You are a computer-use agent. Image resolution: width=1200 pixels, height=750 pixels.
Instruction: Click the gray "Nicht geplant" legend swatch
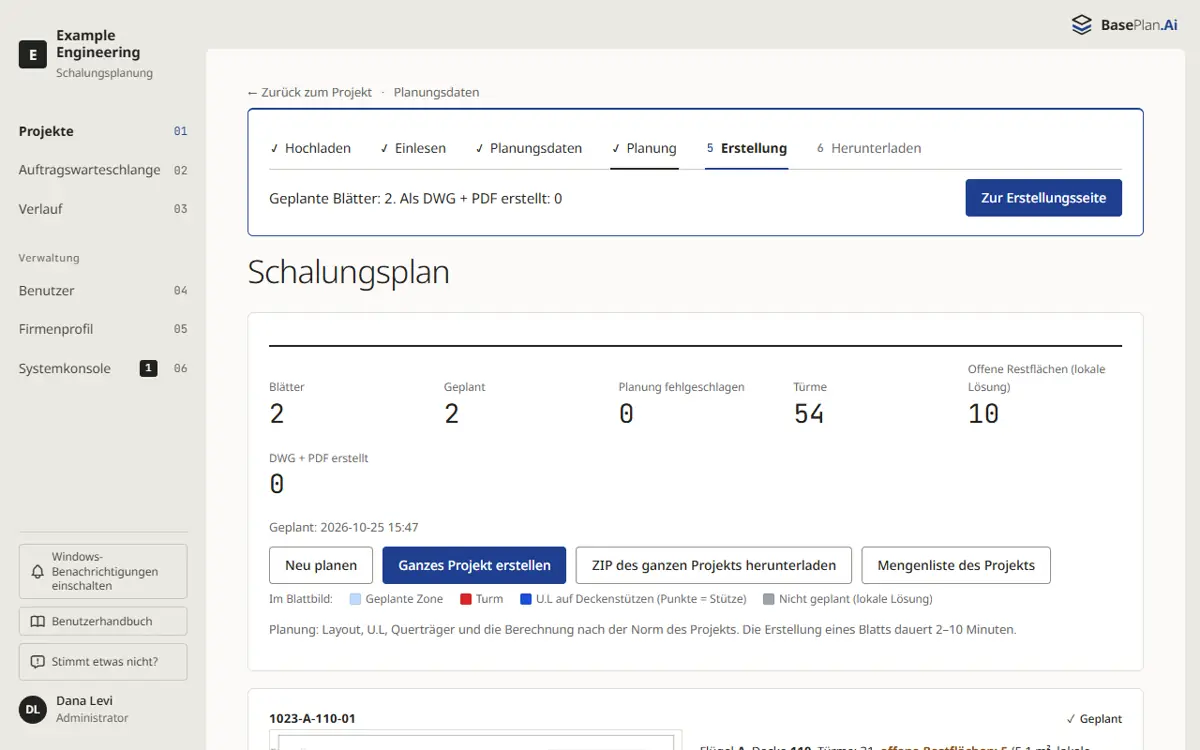(x=769, y=599)
